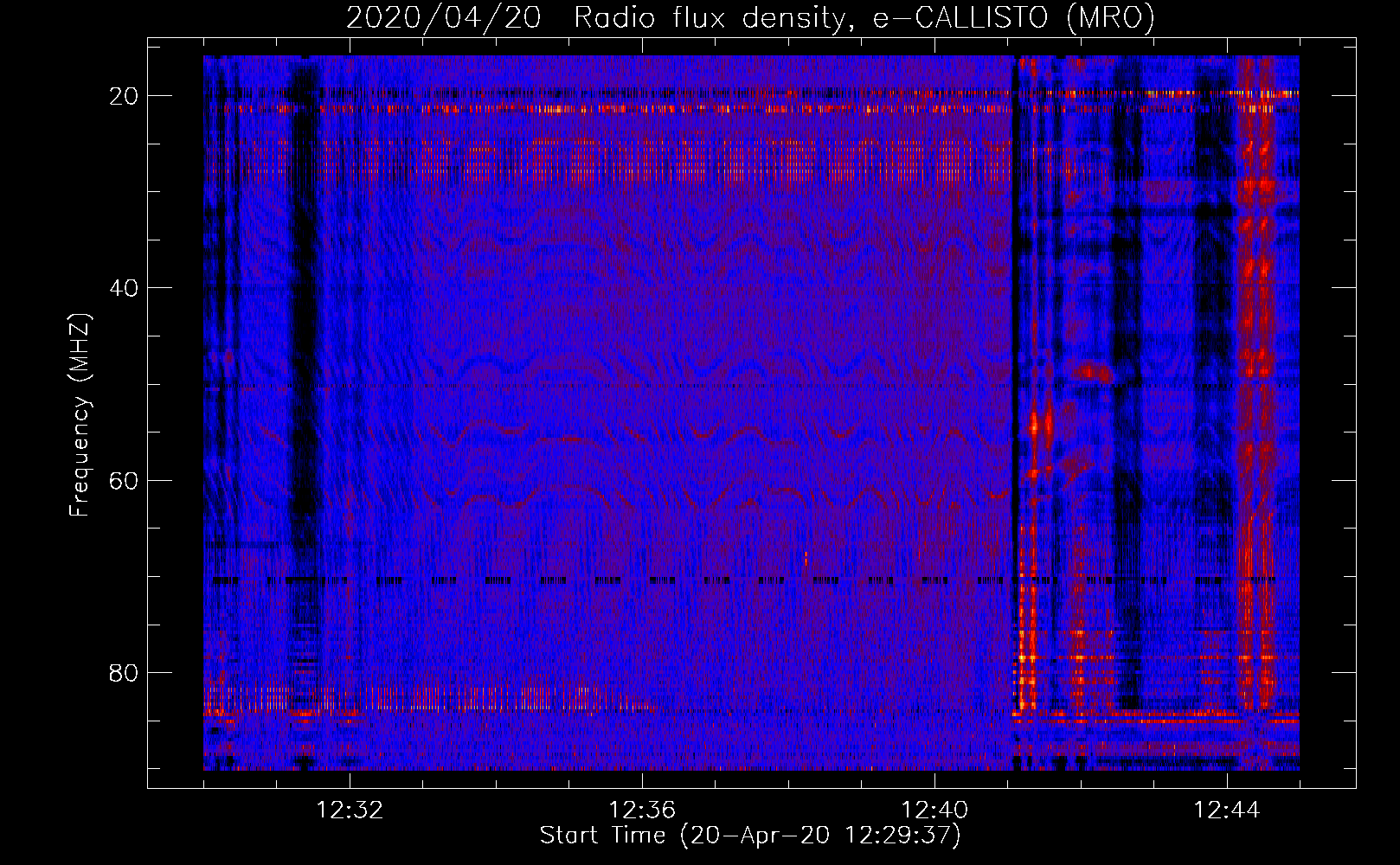Screen dimensions: 1400x865
Task: Click the frequency tick label "60"
Action: 125,480
